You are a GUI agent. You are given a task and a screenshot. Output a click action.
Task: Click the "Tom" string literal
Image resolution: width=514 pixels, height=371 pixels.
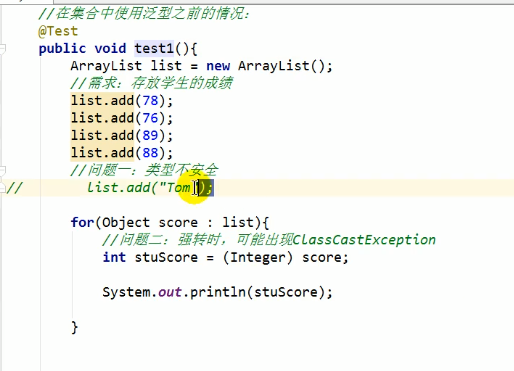point(178,187)
